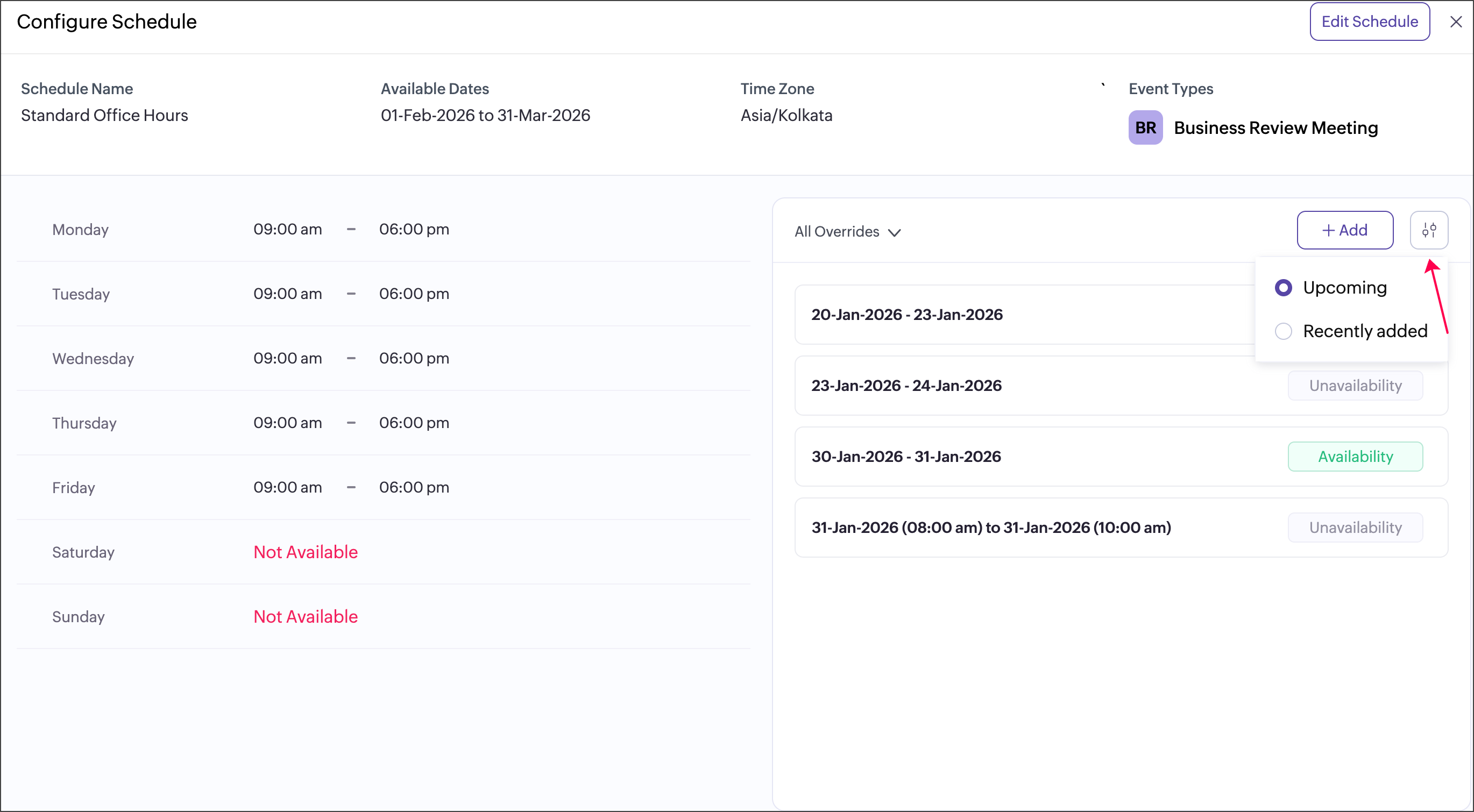Click the sort/filter sliders icon

tap(1428, 230)
